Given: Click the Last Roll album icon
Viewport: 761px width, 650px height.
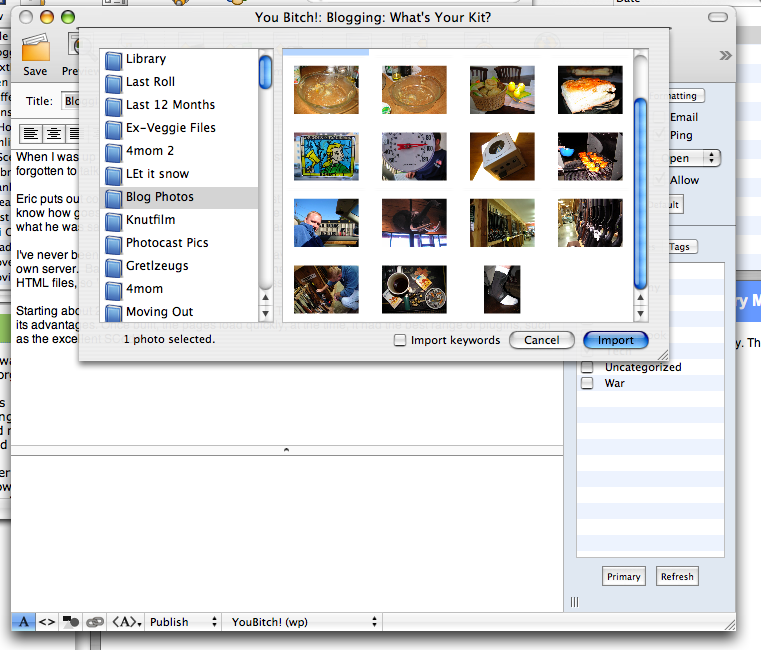Looking at the screenshot, I should (114, 83).
